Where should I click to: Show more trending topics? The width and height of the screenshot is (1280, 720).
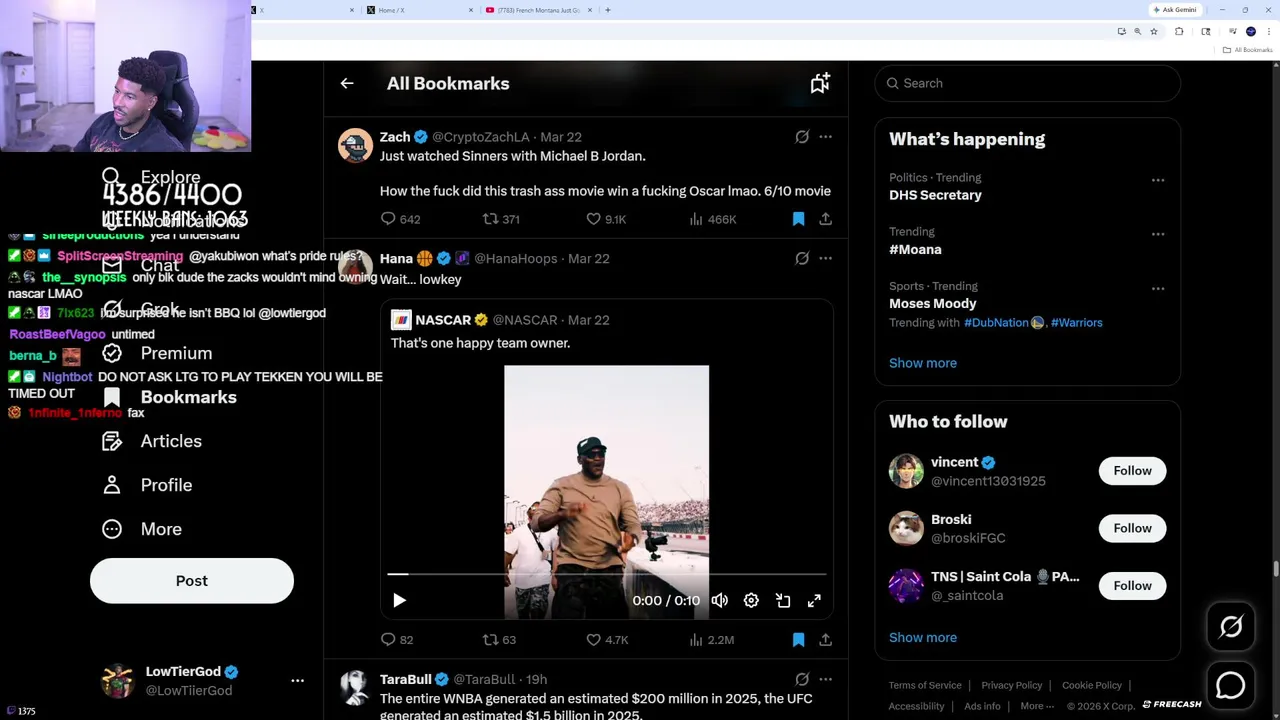tap(923, 363)
